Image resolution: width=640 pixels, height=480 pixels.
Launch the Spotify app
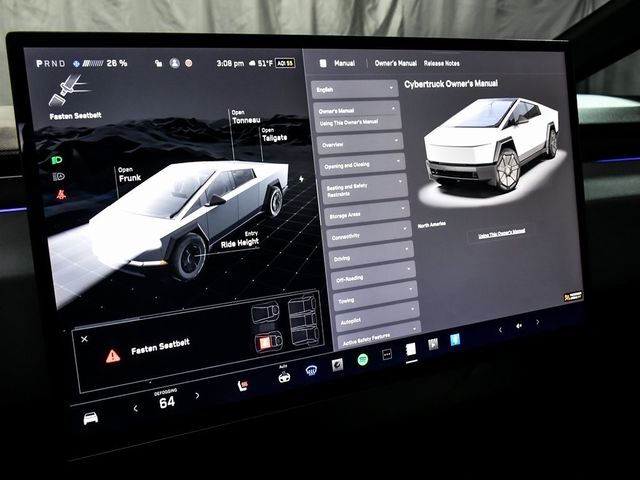[x=362, y=360]
